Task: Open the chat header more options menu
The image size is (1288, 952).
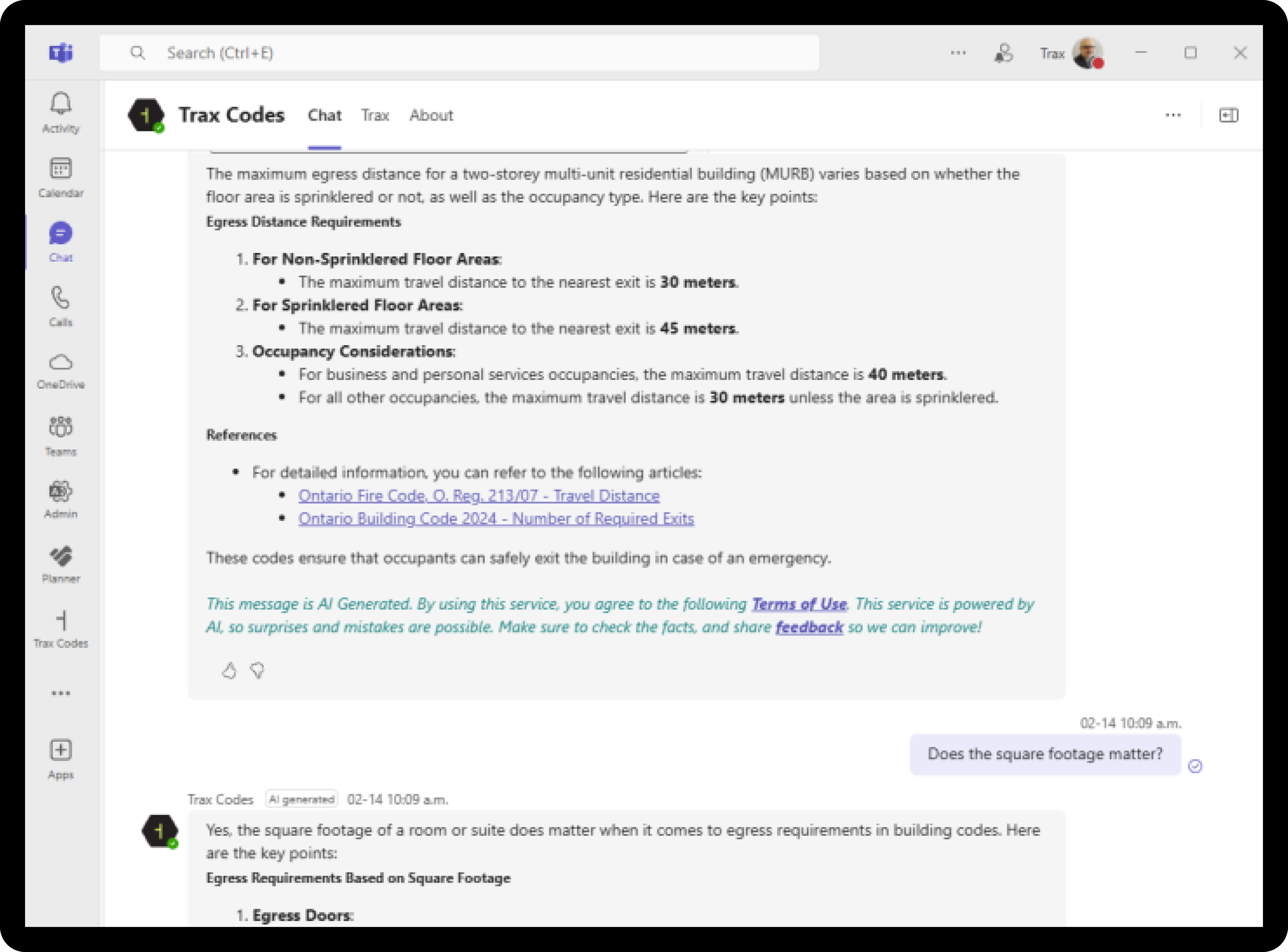Action: pyautogui.click(x=1173, y=115)
